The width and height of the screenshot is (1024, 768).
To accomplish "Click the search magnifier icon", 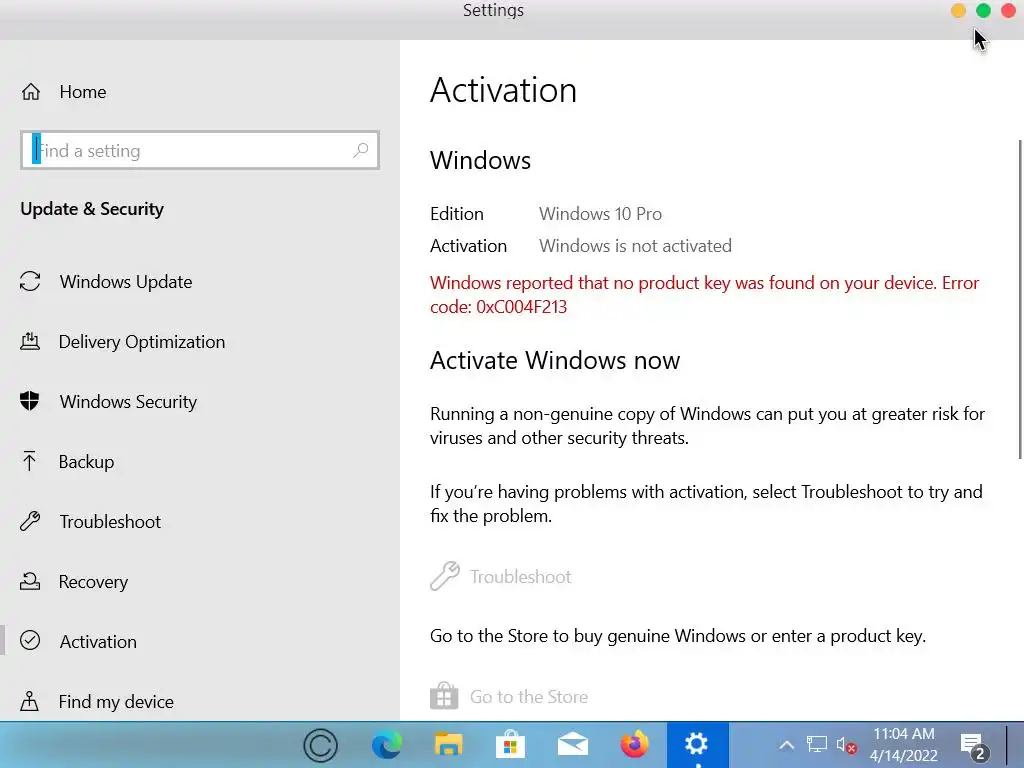I will point(360,151).
